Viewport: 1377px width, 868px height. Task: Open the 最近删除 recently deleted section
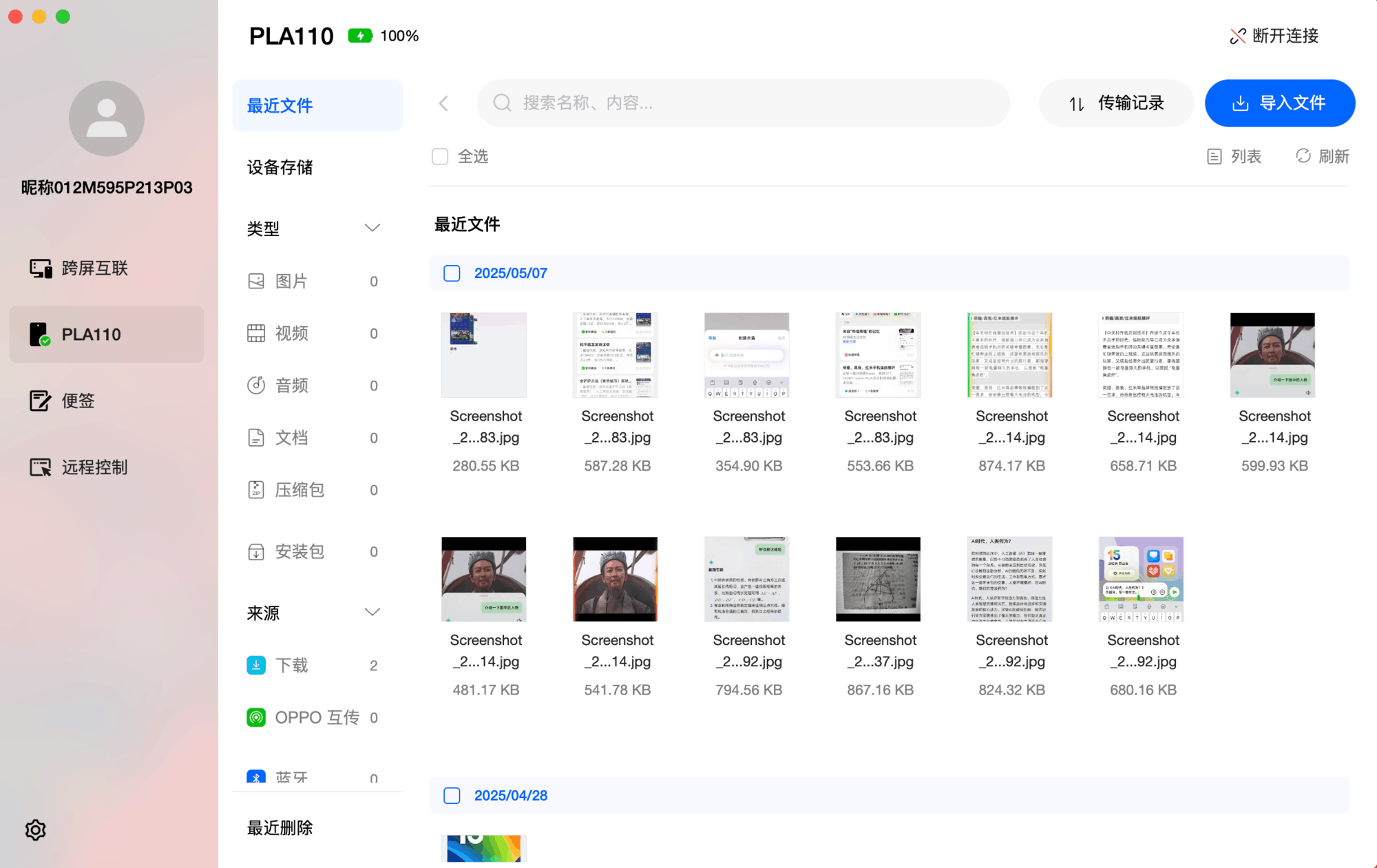(278, 827)
